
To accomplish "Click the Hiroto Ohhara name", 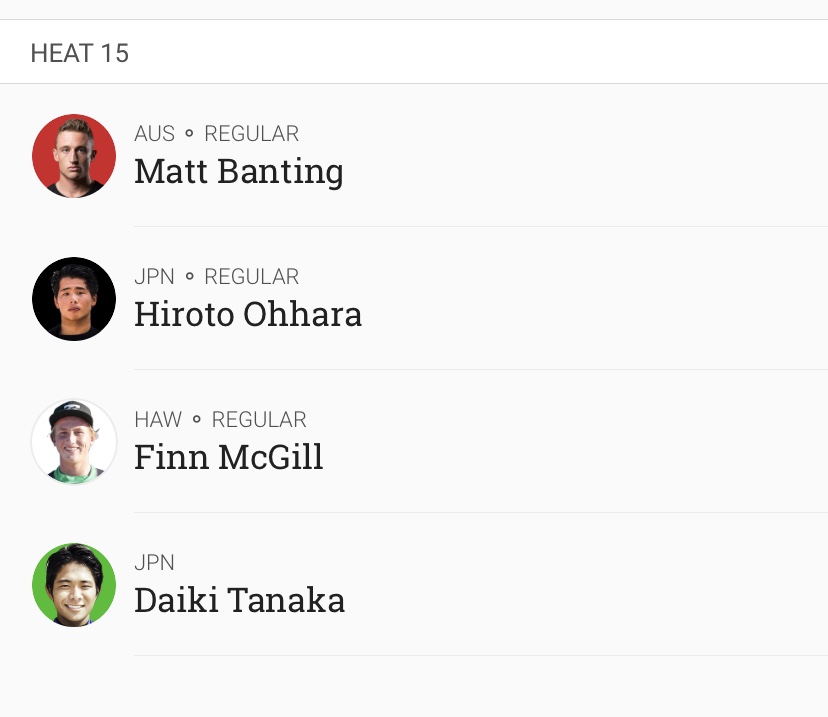I will 248,314.
